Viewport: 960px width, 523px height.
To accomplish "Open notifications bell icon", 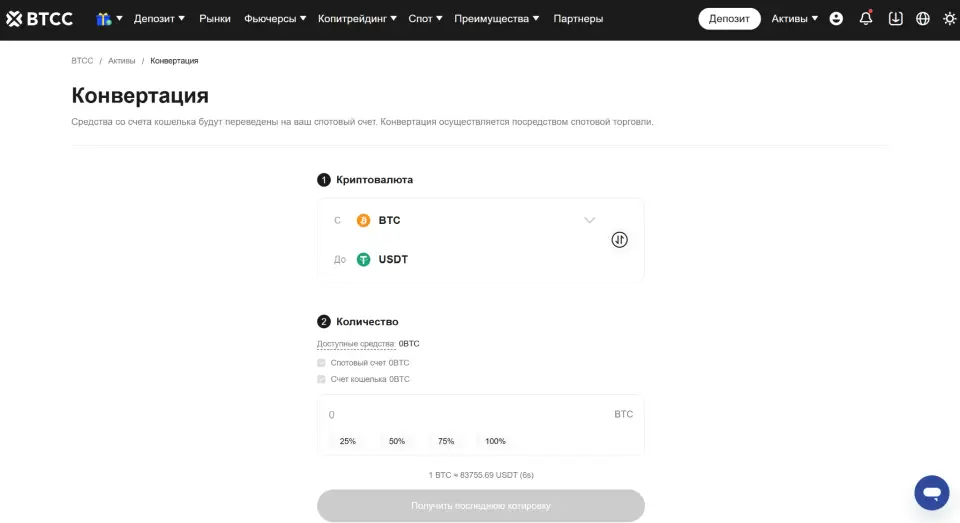I will point(866,18).
